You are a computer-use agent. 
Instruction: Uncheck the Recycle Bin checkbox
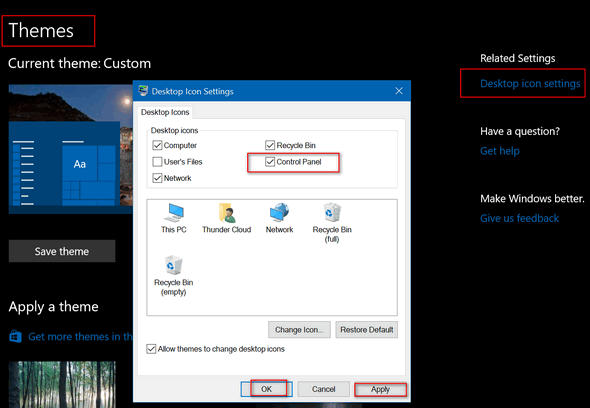click(270, 145)
